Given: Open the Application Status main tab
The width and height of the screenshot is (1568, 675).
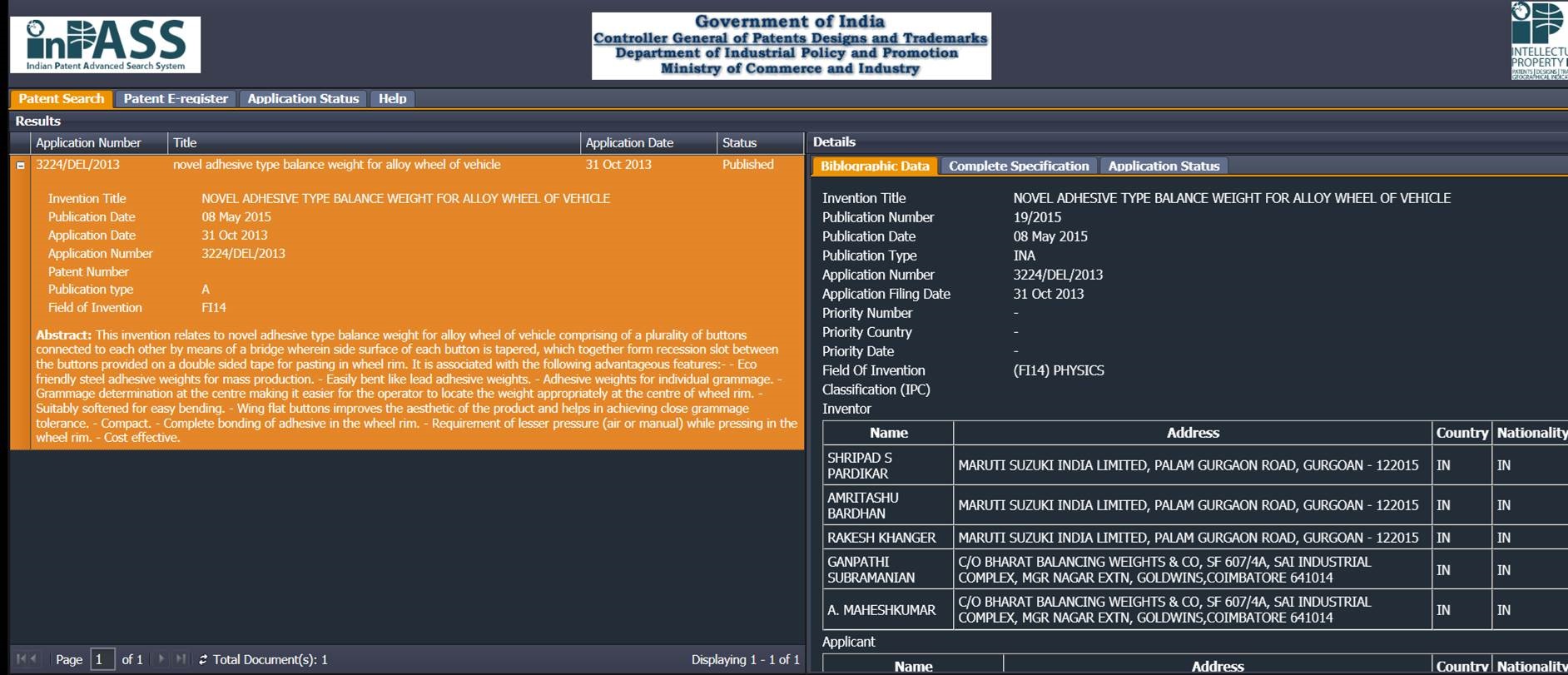Looking at the screenshot, I should point(303,99).
